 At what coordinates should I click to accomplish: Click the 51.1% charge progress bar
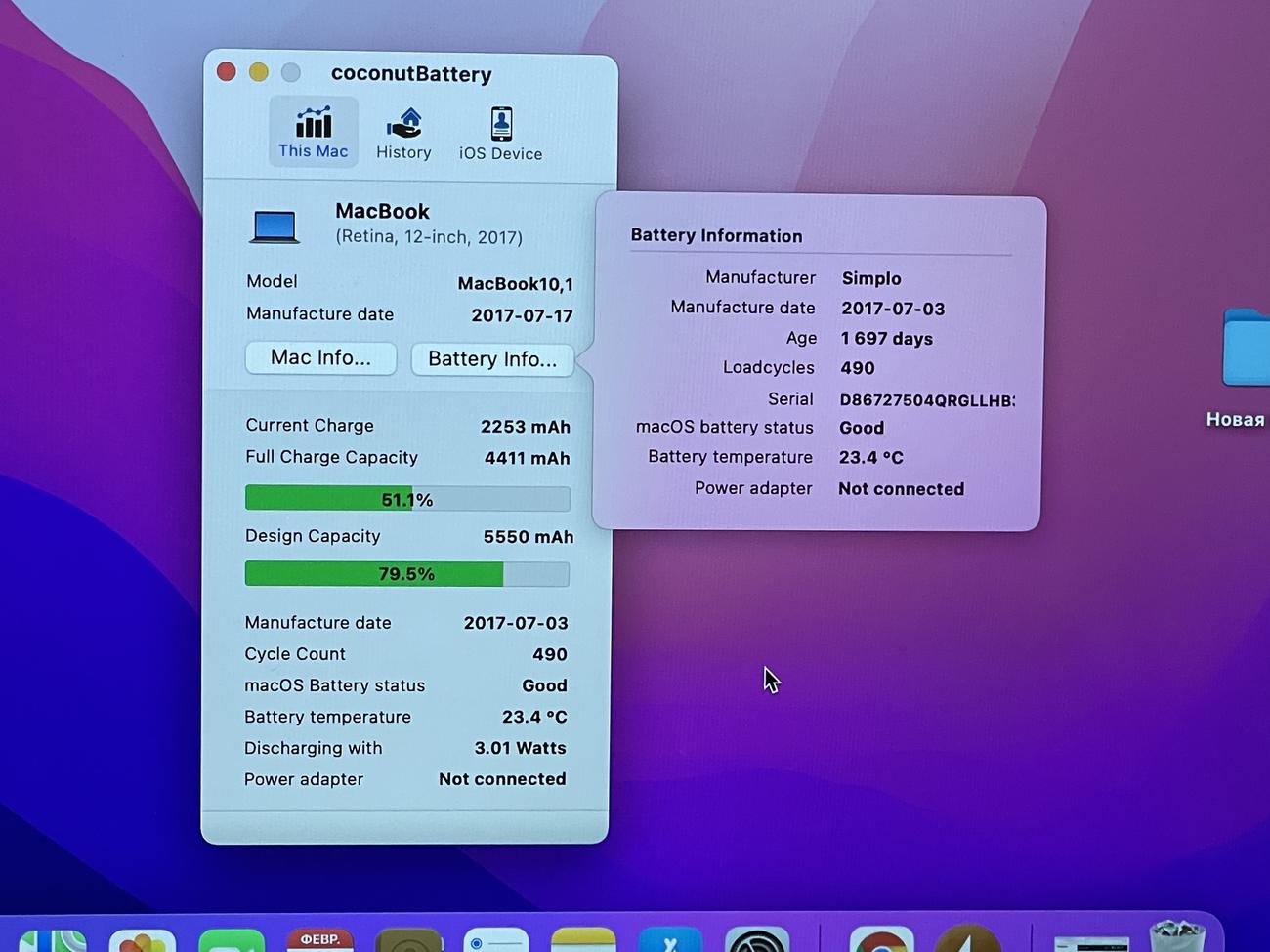tap(407, 499)
